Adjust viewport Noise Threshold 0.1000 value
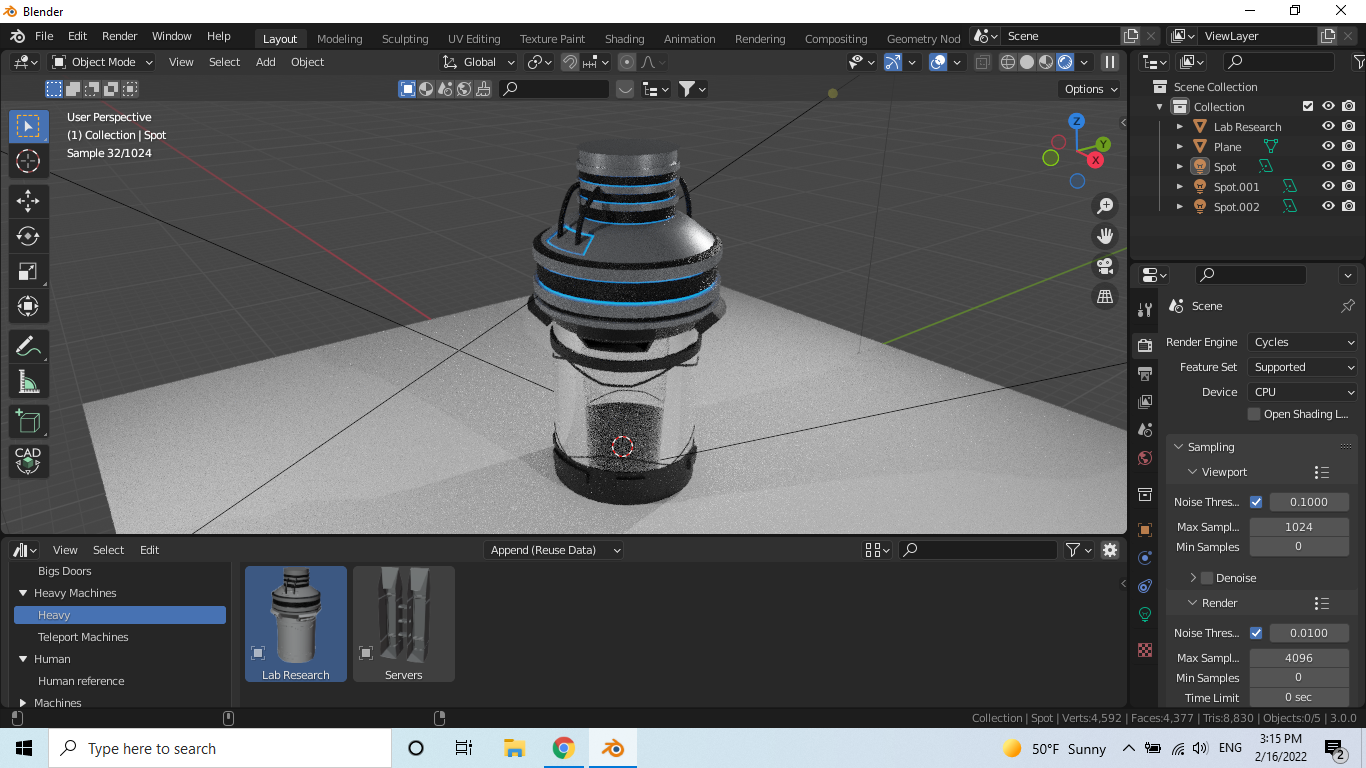Image resolution: width=1366 pixels, height=768 pixels. point(1309,502)
